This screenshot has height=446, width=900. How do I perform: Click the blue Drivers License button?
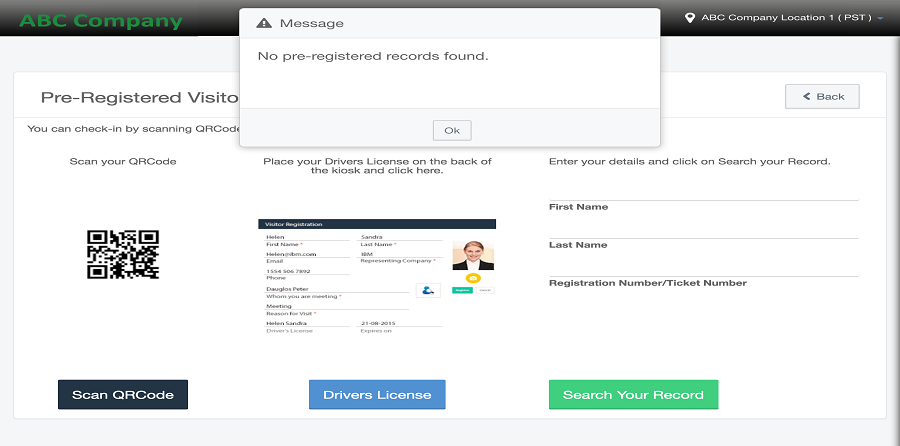tap(377, 394)
